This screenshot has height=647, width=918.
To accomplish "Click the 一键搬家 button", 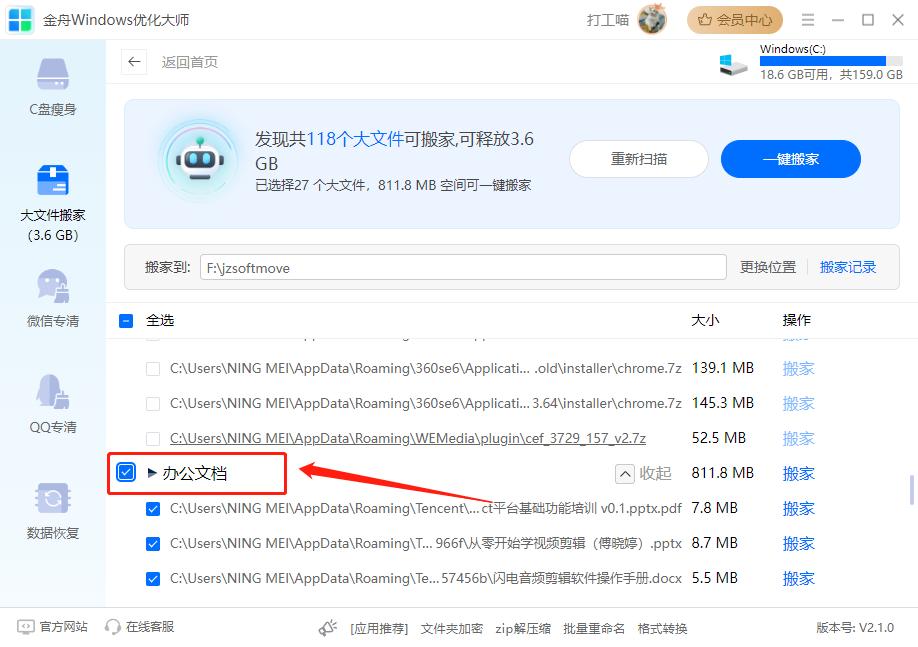I will point(790,158).
